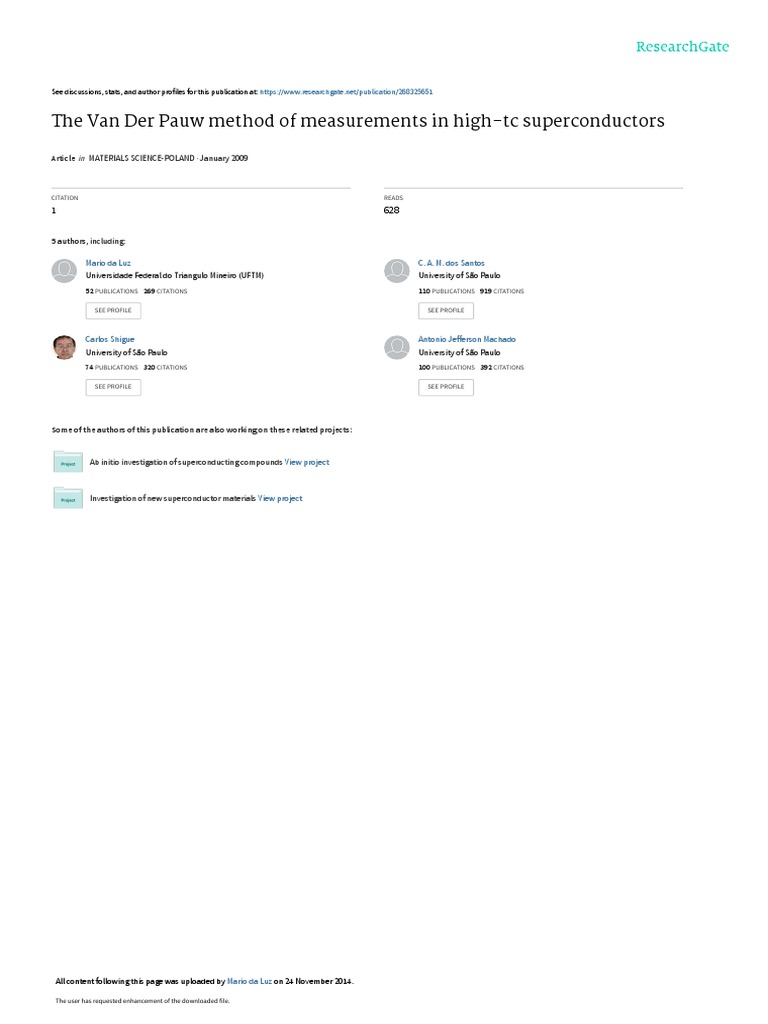Viewport: 768px width, 1024px height.
Task: Click Carlos Shigue's profile photo
Action: point(64,347)
